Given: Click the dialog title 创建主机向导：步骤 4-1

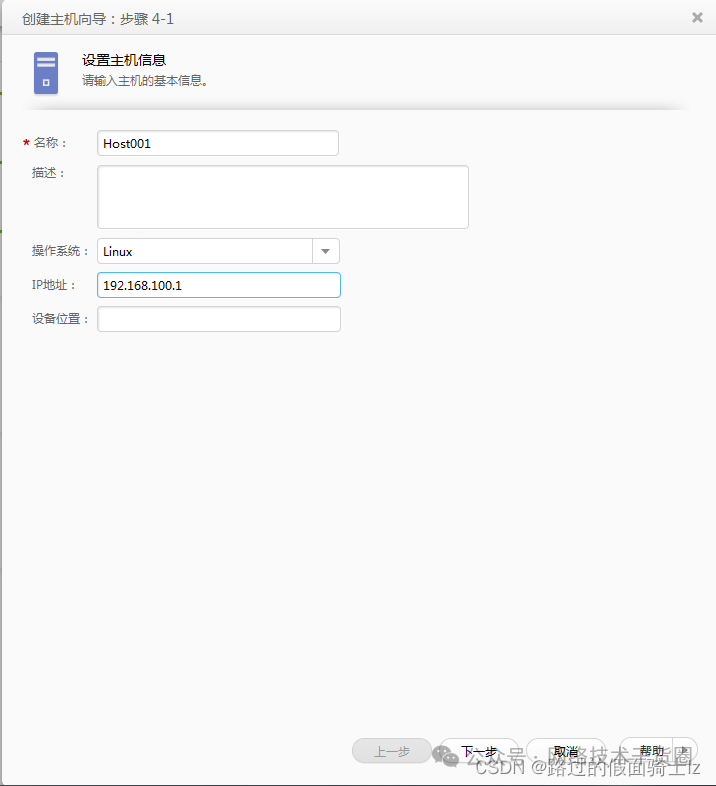Looking at the screenshot, I should coord(98,19).
